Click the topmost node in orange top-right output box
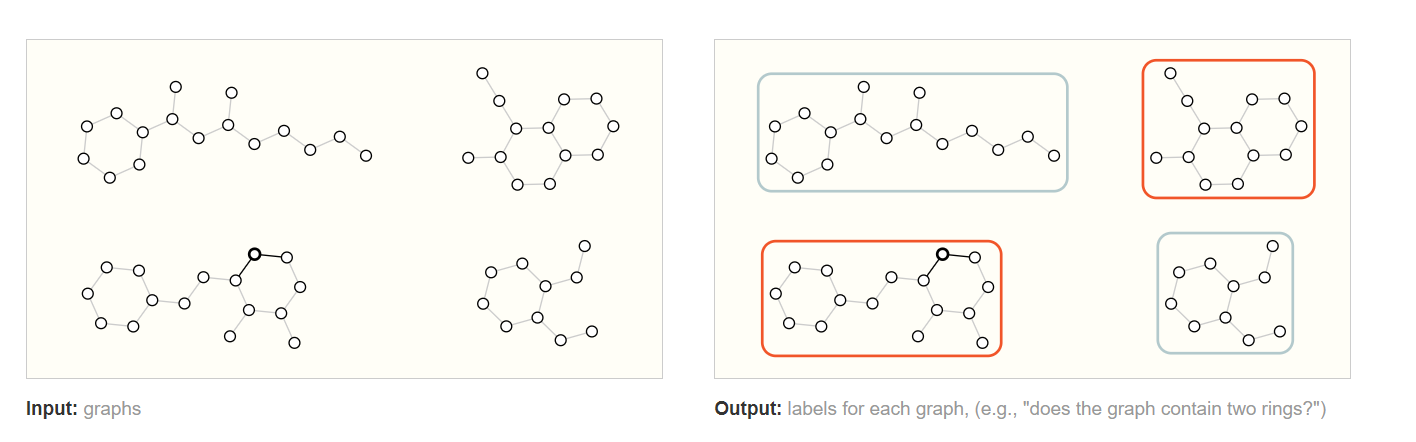The height and width of the screenshot is (442, 1416). pos(1170,73)
